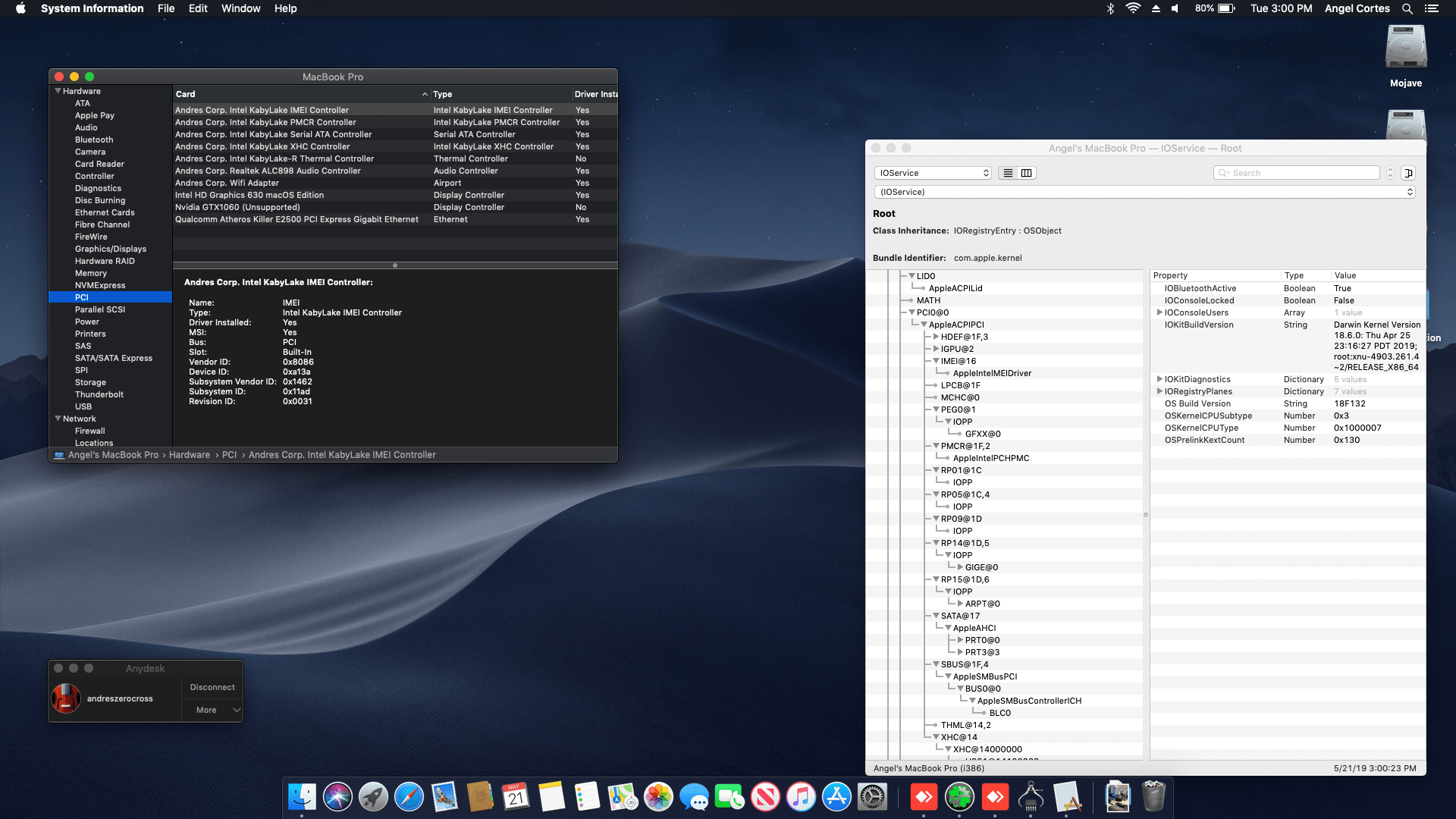Toggle the inspector pane button beside Search

tap(1407, 173)
